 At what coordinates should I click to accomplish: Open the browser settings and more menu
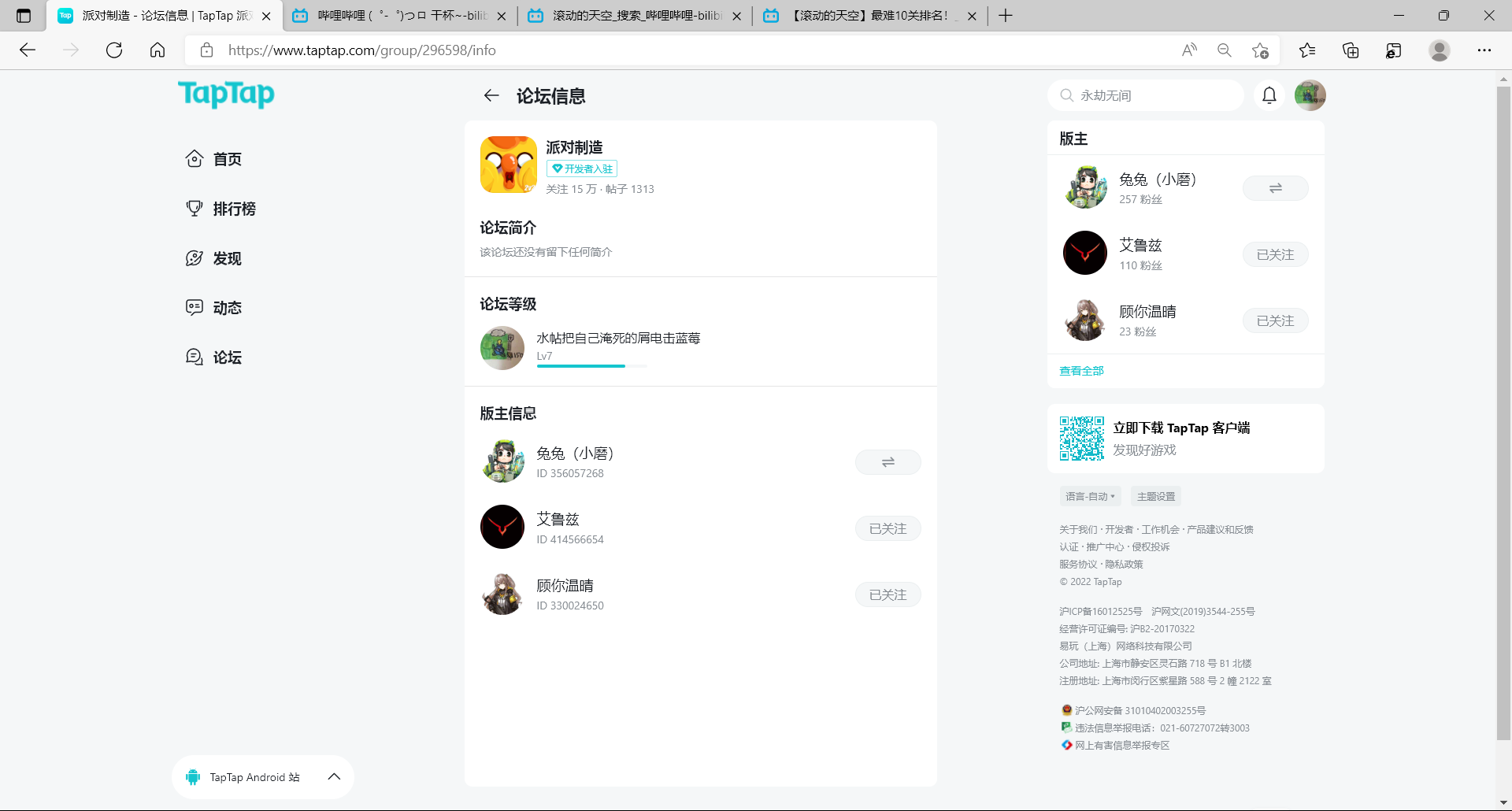(1484, 50)
